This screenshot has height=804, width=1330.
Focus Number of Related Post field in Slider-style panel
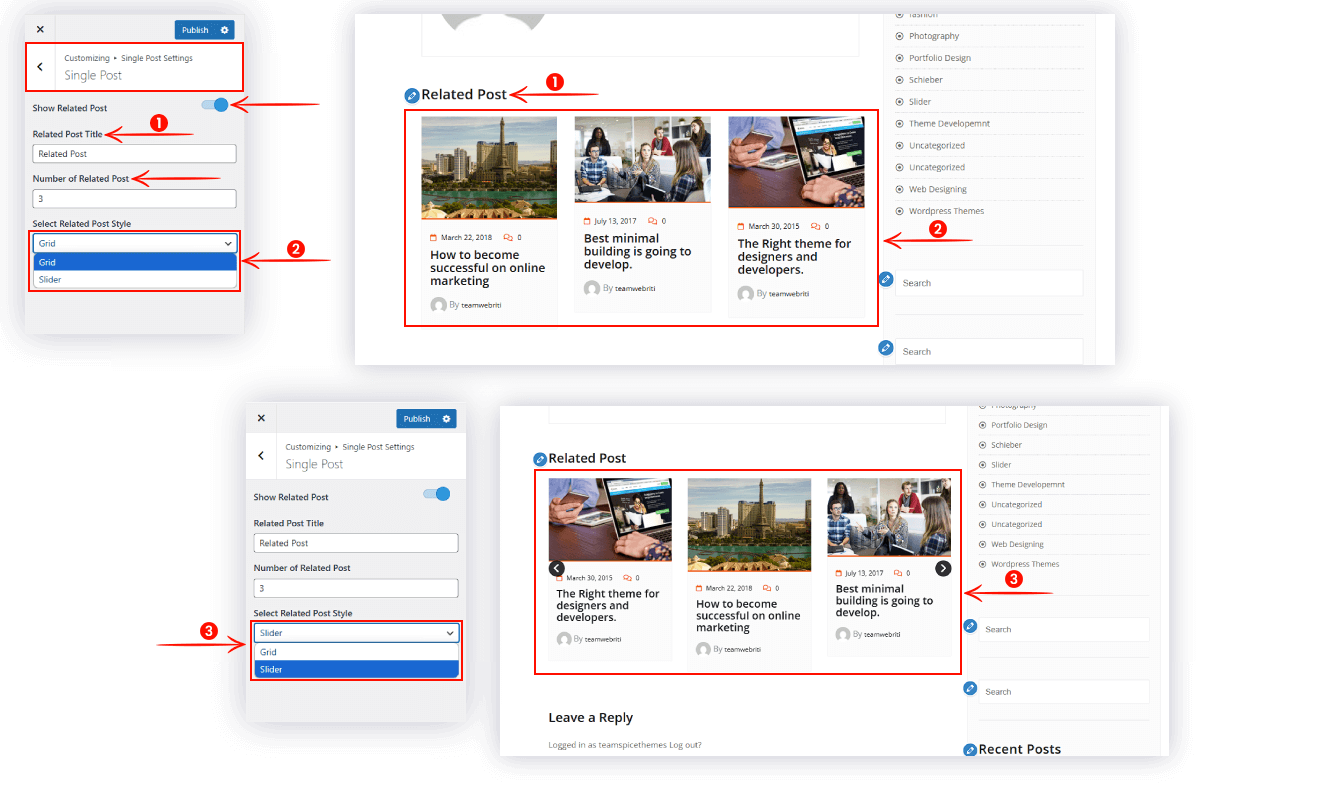coord(356,588)
